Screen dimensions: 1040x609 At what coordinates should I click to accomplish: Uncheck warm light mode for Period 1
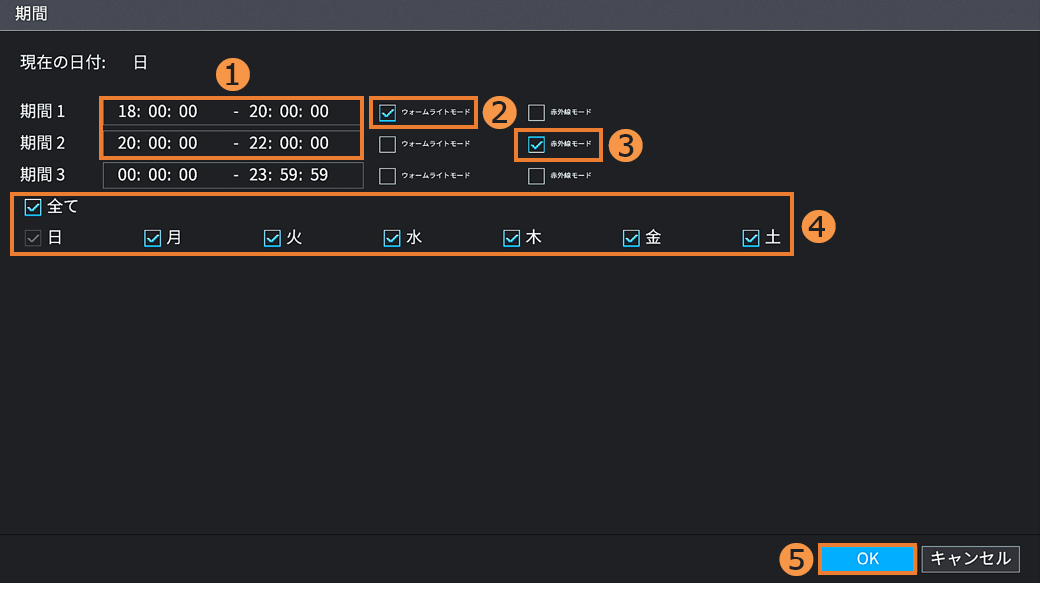[x=388, y=112]
